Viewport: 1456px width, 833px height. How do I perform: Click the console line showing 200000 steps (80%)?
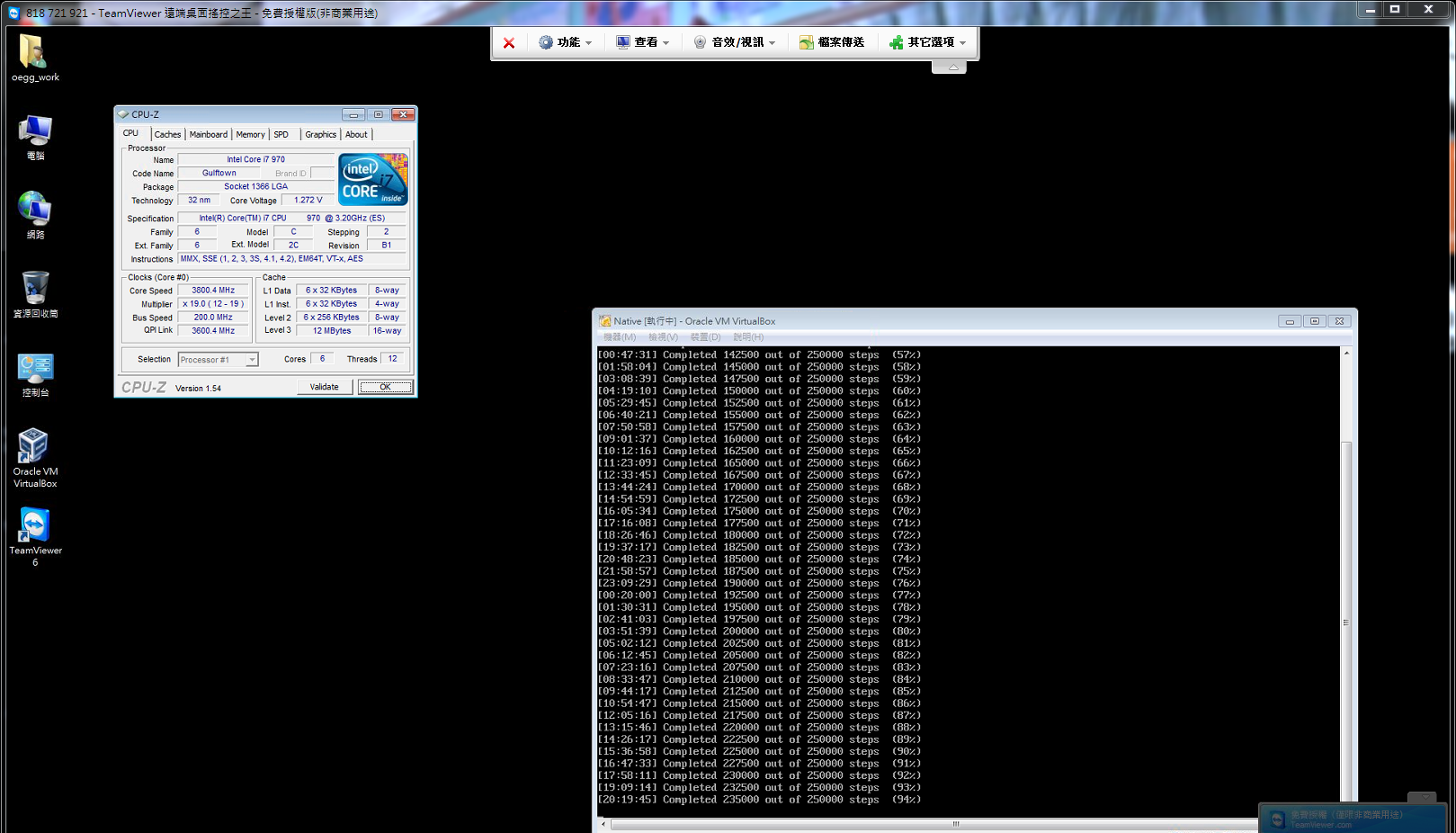[759, 631]
